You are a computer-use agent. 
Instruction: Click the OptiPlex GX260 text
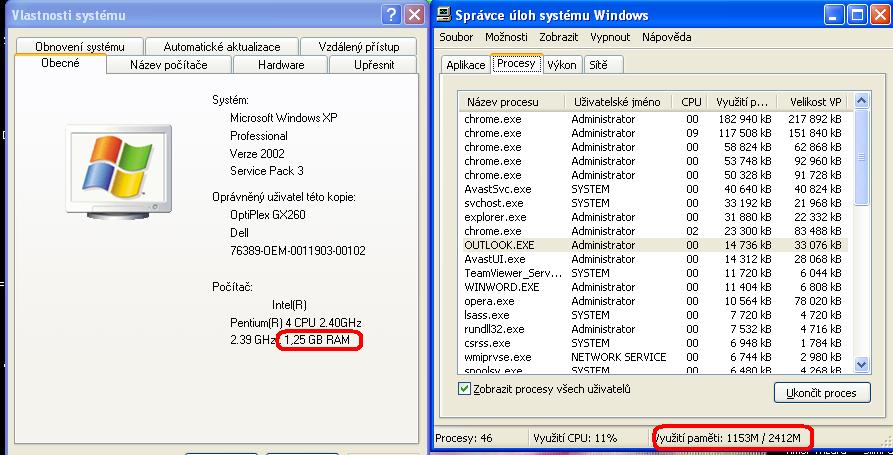click(268, 215)
